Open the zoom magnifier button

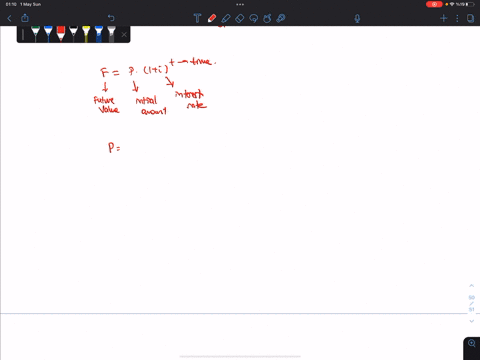pos(472,343)
